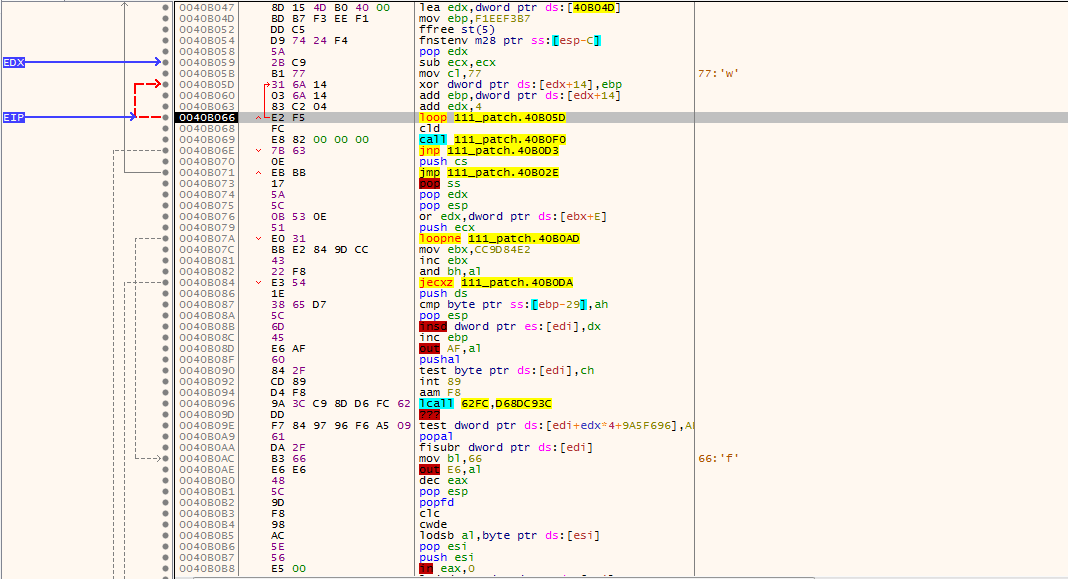Click the xor dword ptr ds:[edx+14],ebp instruction
This screenshot has width=1068, height=579.
click(x=520, y=84)
